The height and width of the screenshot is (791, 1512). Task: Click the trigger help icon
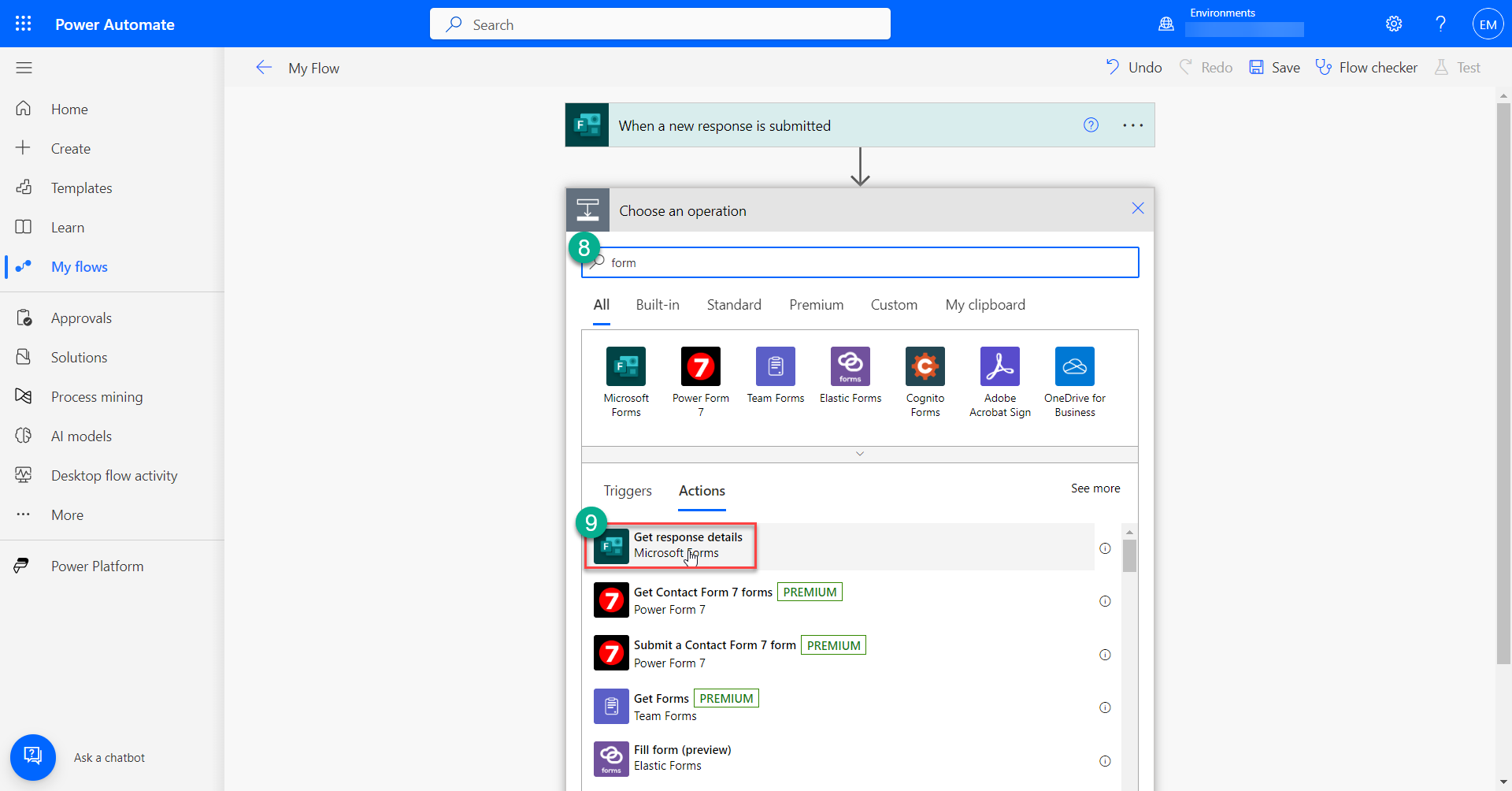pyautogui.click(x=1091, y=124)
